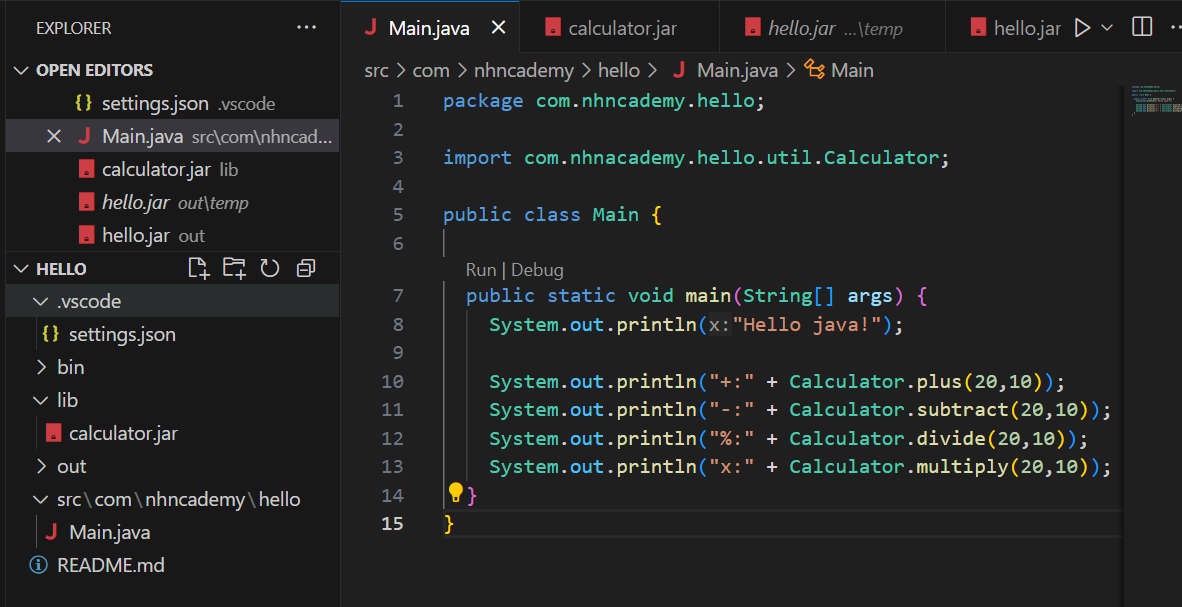
Task: Open README.md in the file tree
Action: [172, 565]
